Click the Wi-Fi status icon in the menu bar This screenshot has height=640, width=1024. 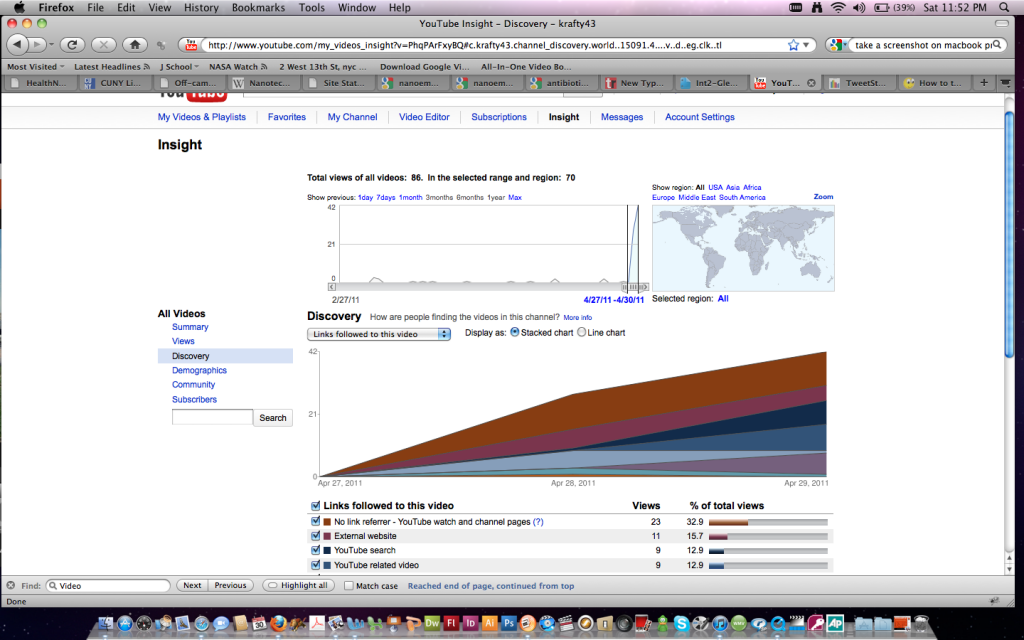[838, 7]
